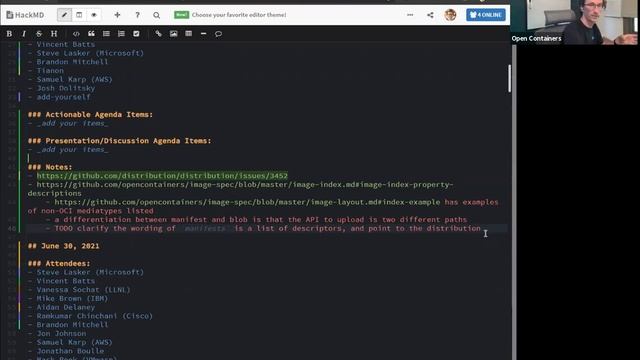Apply strikethrough formatting
This screenshot has width=640, height=360.
coord(39,34)
